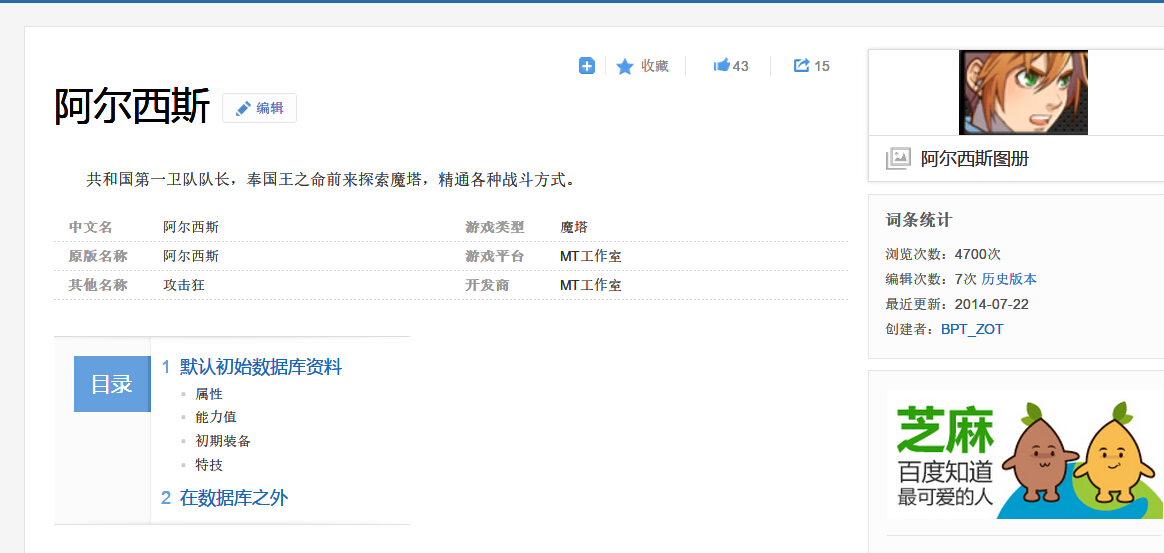This screenshot has height=553, width=1164.
Task: Open creator BPT_ZOT profile link
Action: (972, 329)
